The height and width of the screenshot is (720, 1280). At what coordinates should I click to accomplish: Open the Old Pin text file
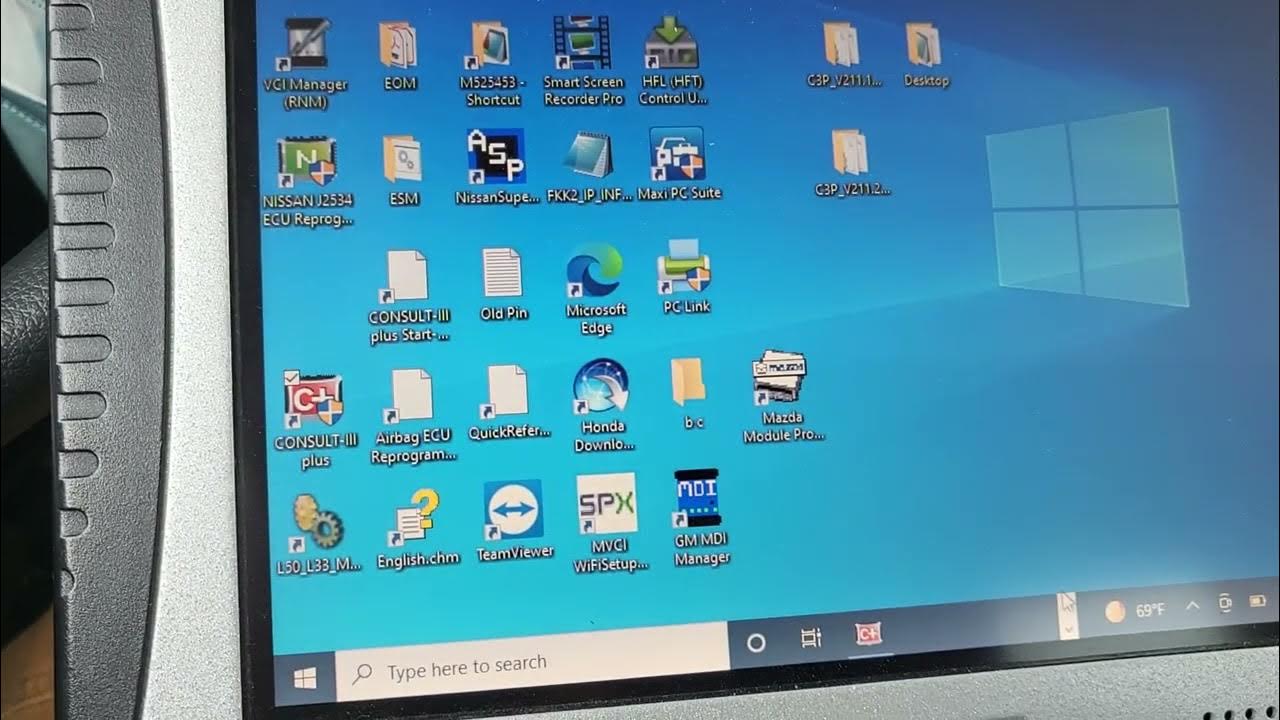(503, 285)
